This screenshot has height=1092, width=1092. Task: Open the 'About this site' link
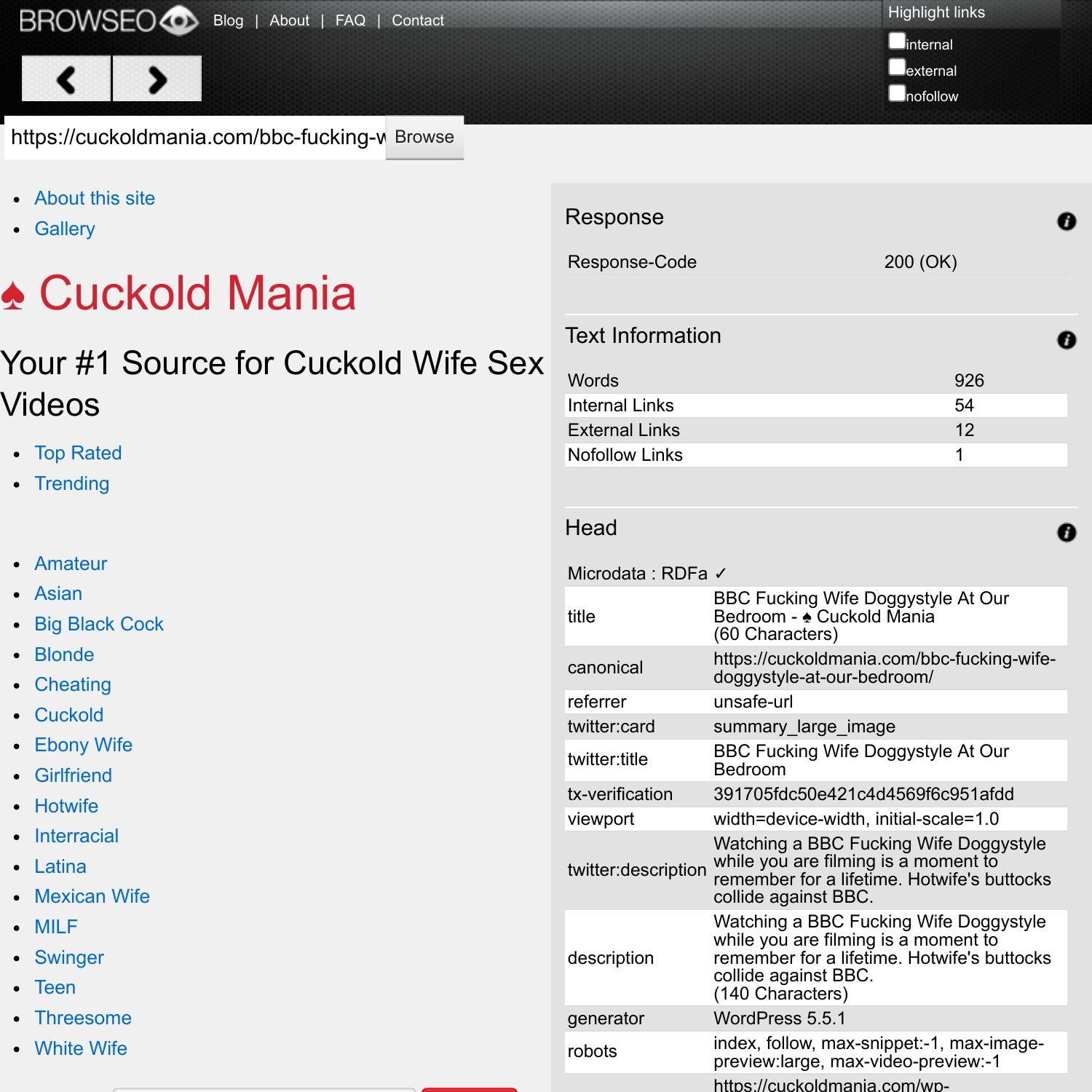[x=95, y=198]
